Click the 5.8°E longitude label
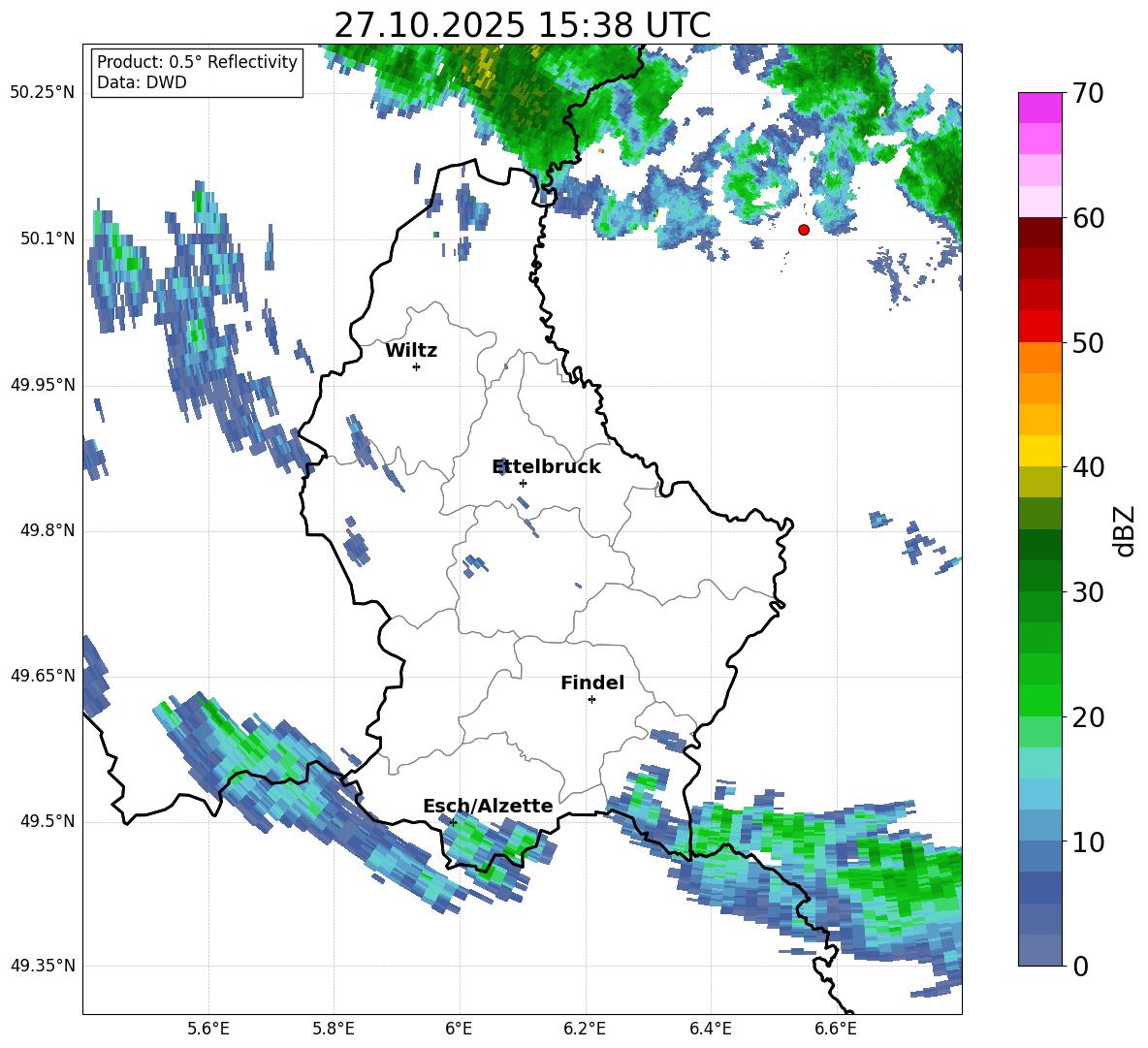This screenshot has width=1148, height=1048. click(334, 1029)
